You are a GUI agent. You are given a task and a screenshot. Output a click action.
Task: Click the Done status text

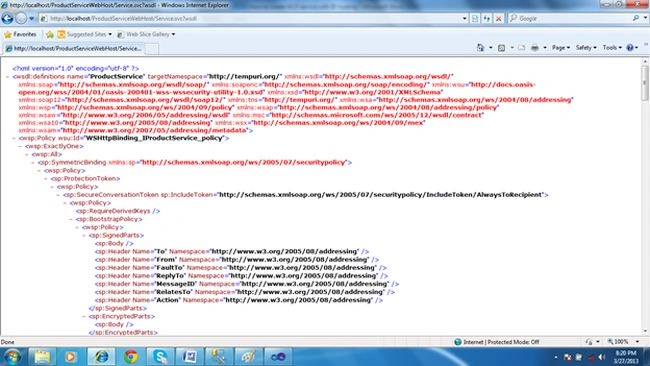7,342
